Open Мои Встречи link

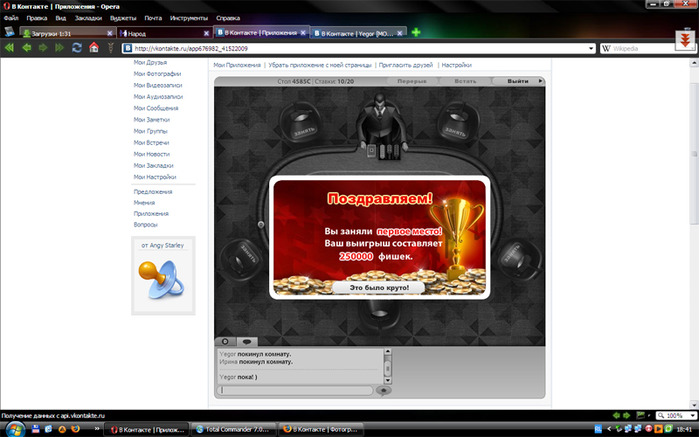tap(151, 143)
